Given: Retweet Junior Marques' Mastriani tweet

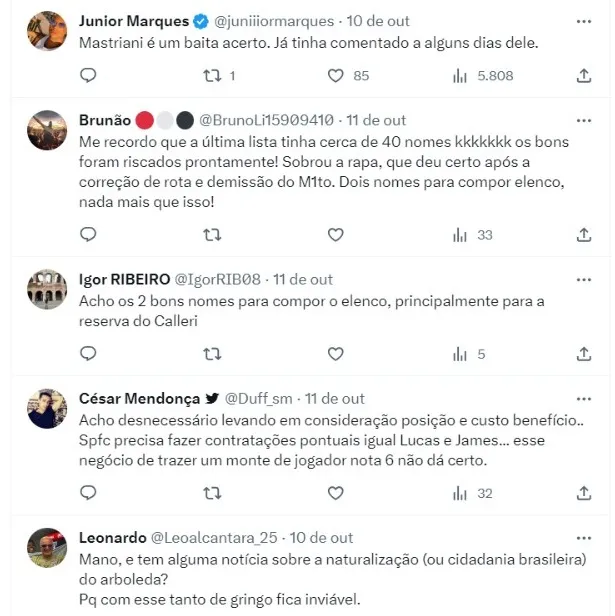Looking at the screenshot, I should pos(212,75).
